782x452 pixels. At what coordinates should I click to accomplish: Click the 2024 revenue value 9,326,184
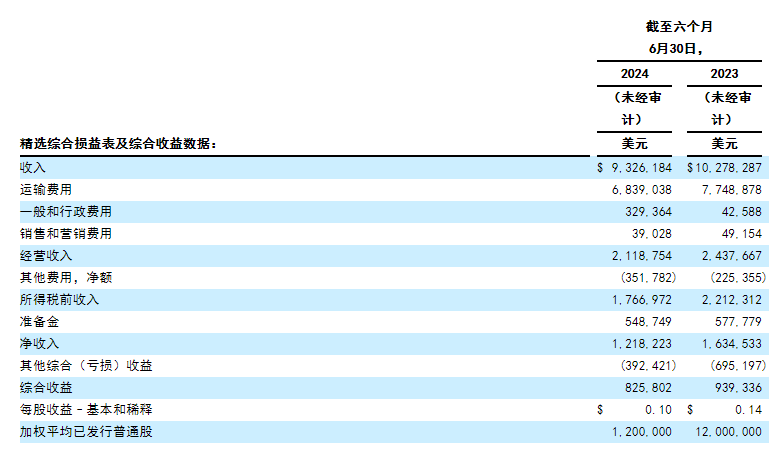(641, 167)
